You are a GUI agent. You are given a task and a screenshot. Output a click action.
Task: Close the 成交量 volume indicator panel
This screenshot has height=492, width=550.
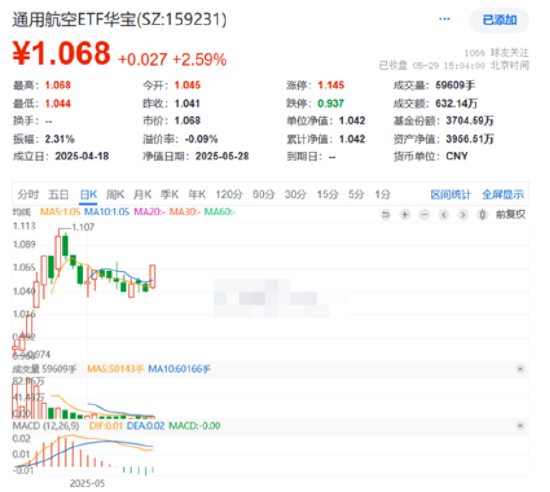pos(520,369)
